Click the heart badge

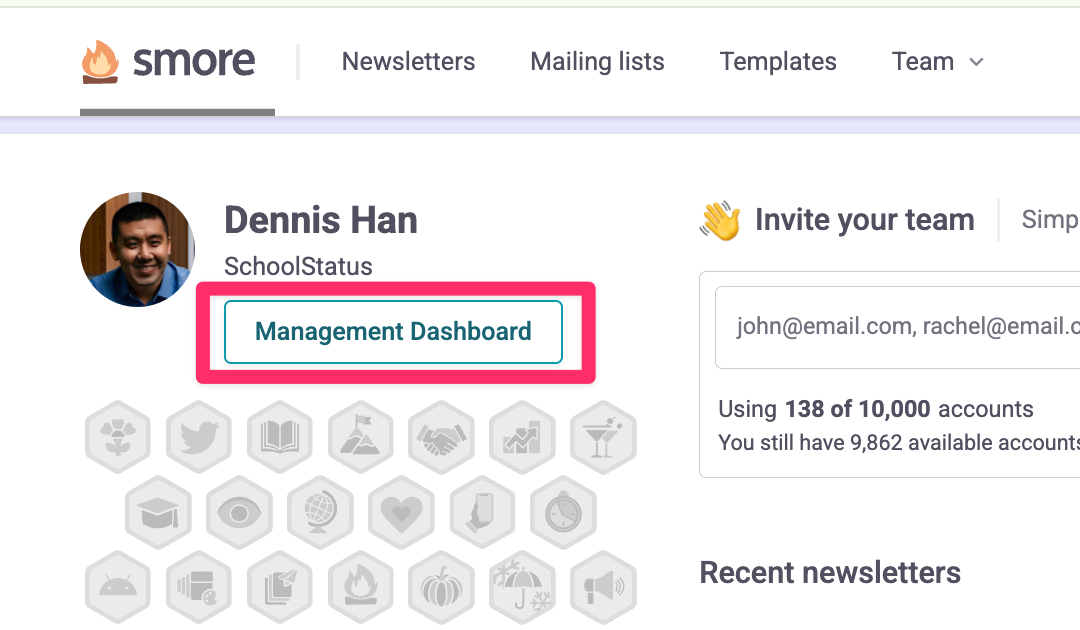pyautogui.click(x=401, y=513)
